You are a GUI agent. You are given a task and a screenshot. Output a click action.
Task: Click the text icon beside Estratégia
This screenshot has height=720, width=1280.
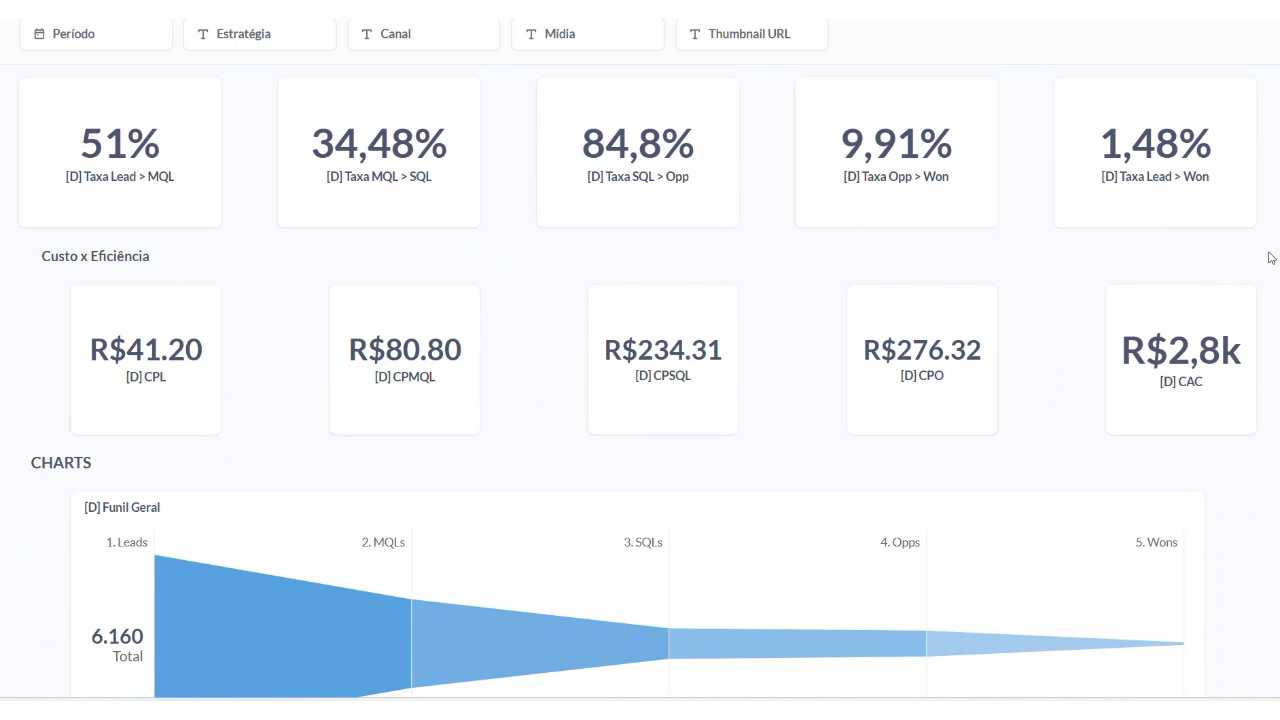point(203,34)
